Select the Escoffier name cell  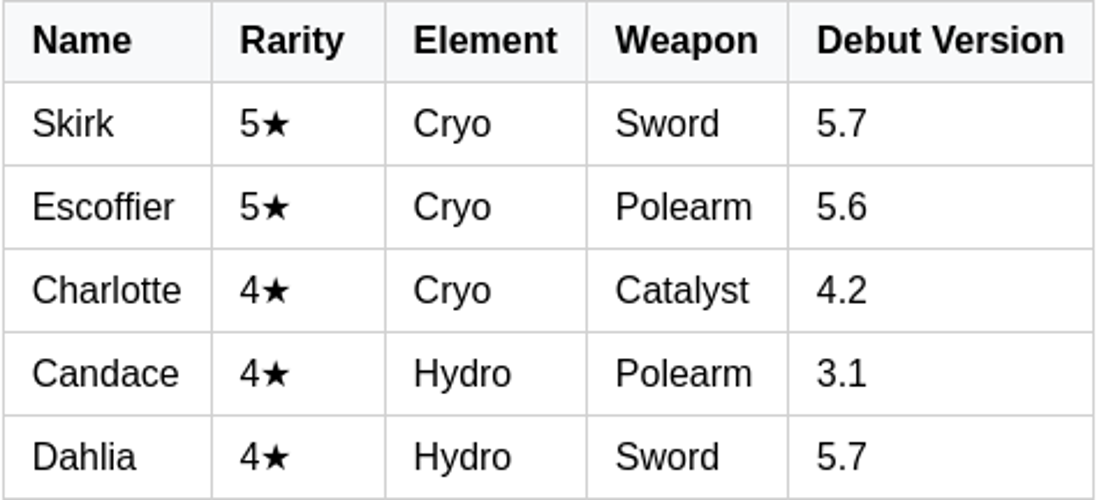pyautogui.click(x=103, y=207)
